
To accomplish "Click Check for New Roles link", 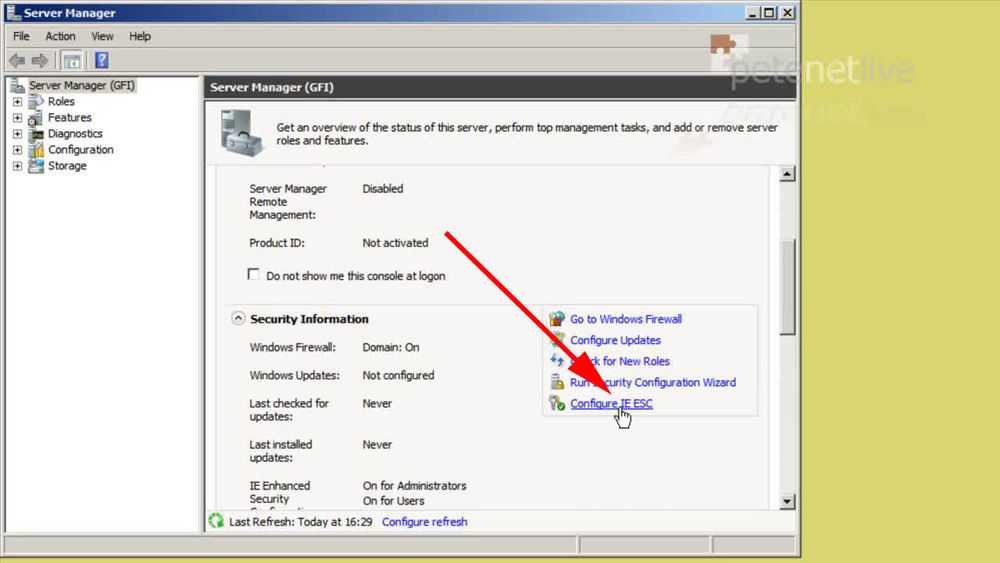I will [620, 361].
